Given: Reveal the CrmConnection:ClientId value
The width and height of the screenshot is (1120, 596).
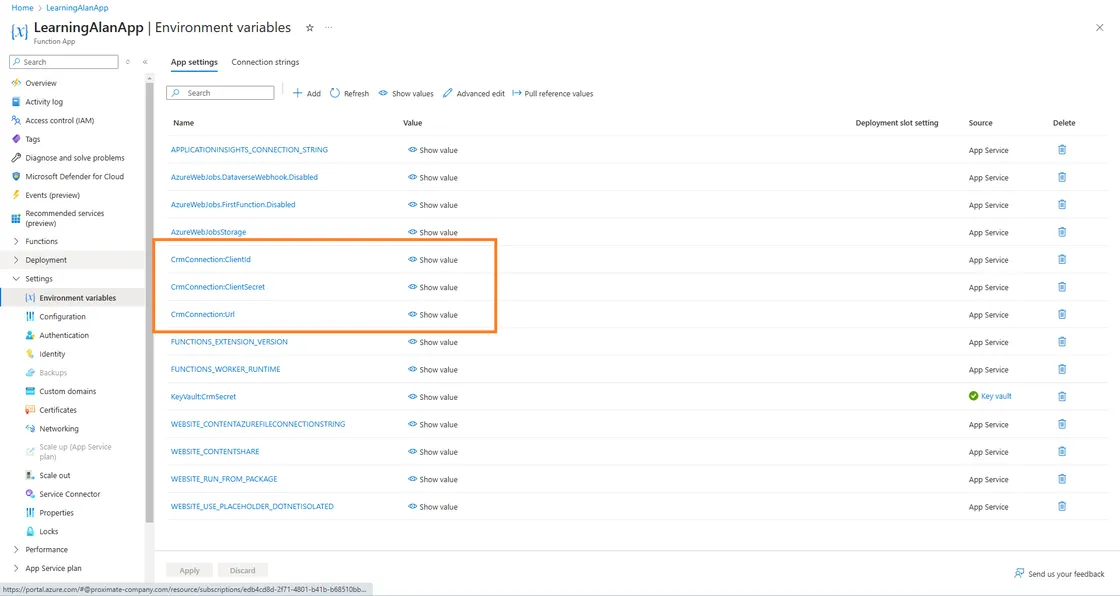Looking at the screenshot, I should 433,259.
